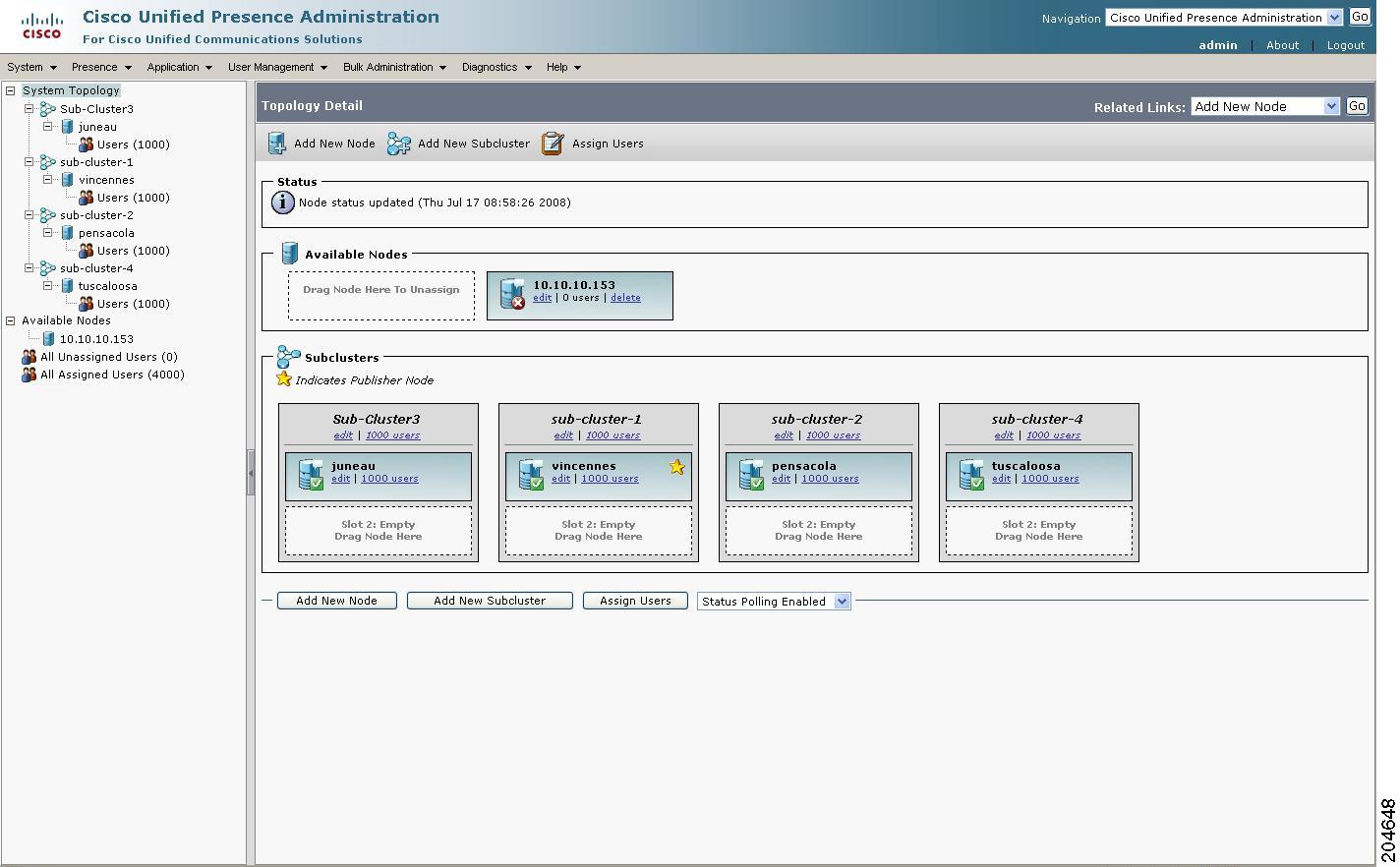Open the Presence menu
Image resolution: width=1400 pixels, height=867 pixels.
pos(101,67)
